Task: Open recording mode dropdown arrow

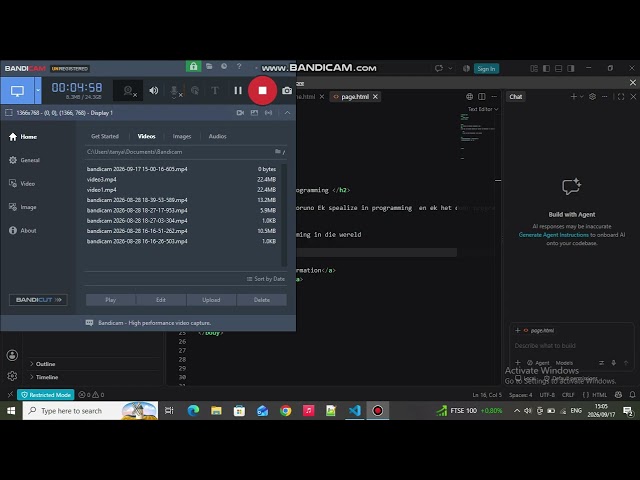Action: pos(38,91)
